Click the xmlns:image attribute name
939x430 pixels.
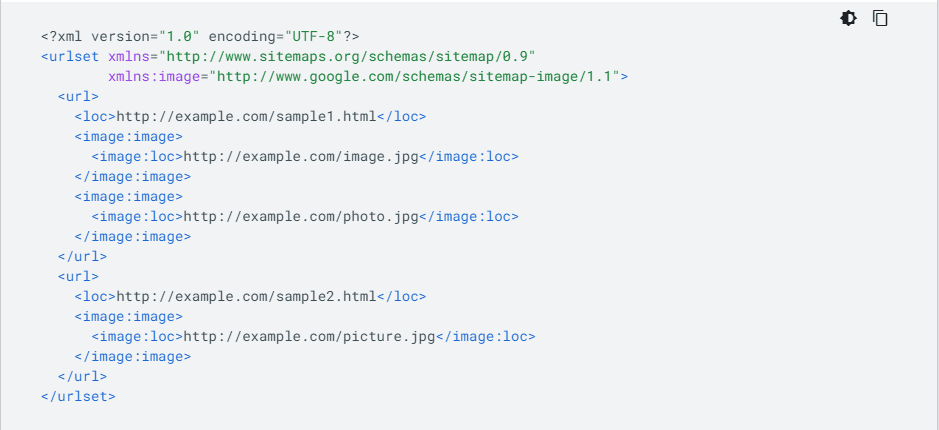point(154,77)
